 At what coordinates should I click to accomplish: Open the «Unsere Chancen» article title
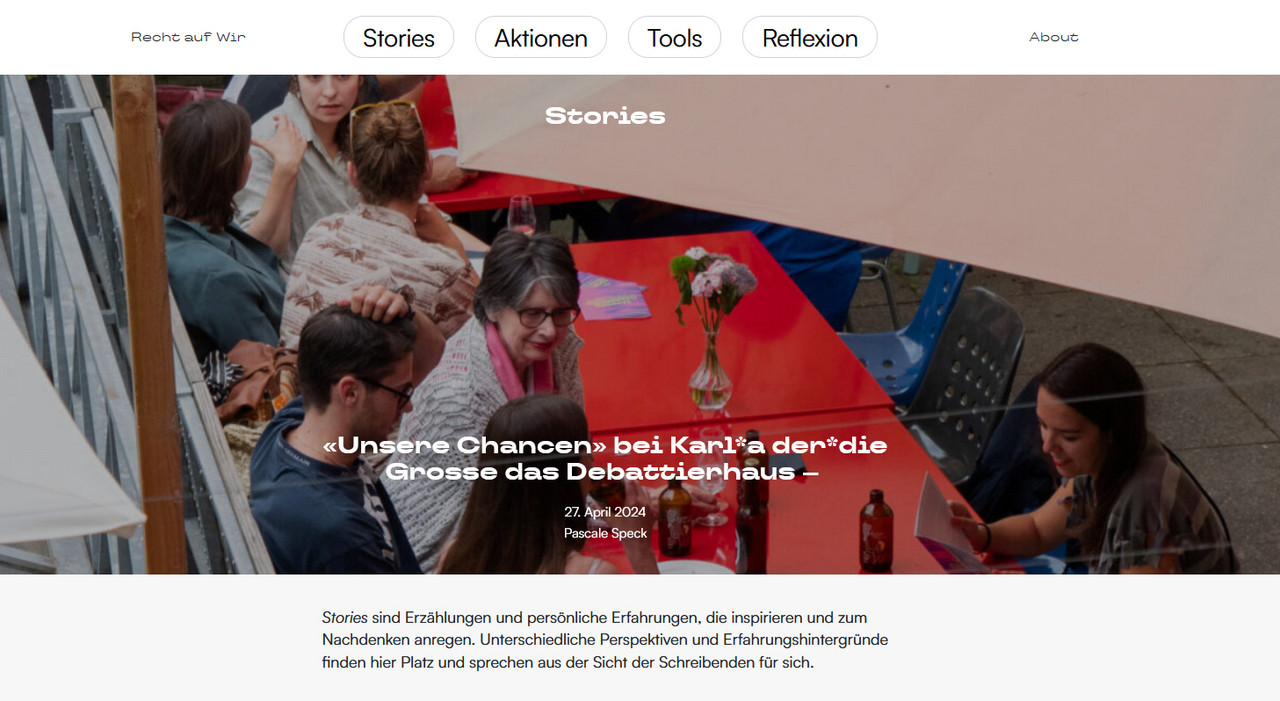605,458
